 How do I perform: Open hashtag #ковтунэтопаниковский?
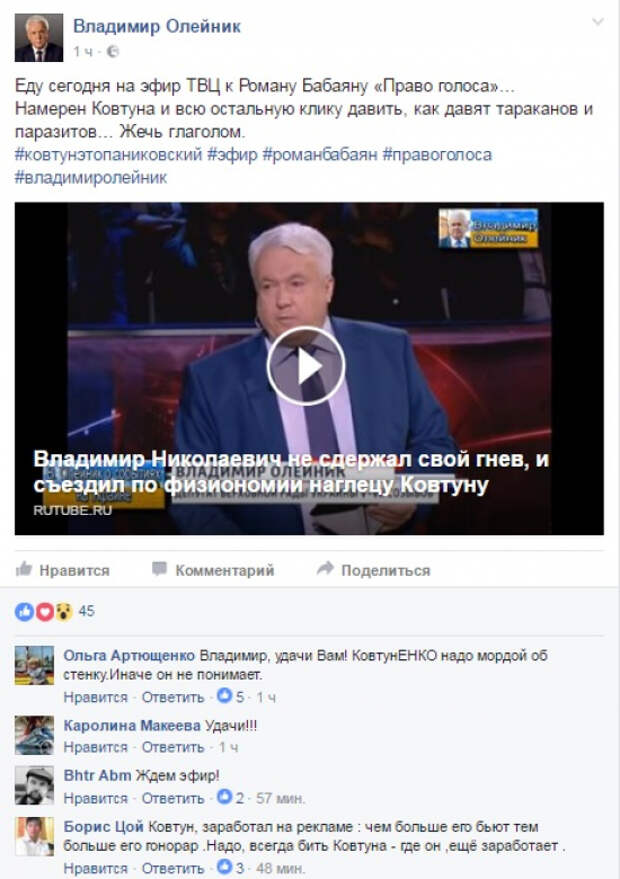coord(108,155)
